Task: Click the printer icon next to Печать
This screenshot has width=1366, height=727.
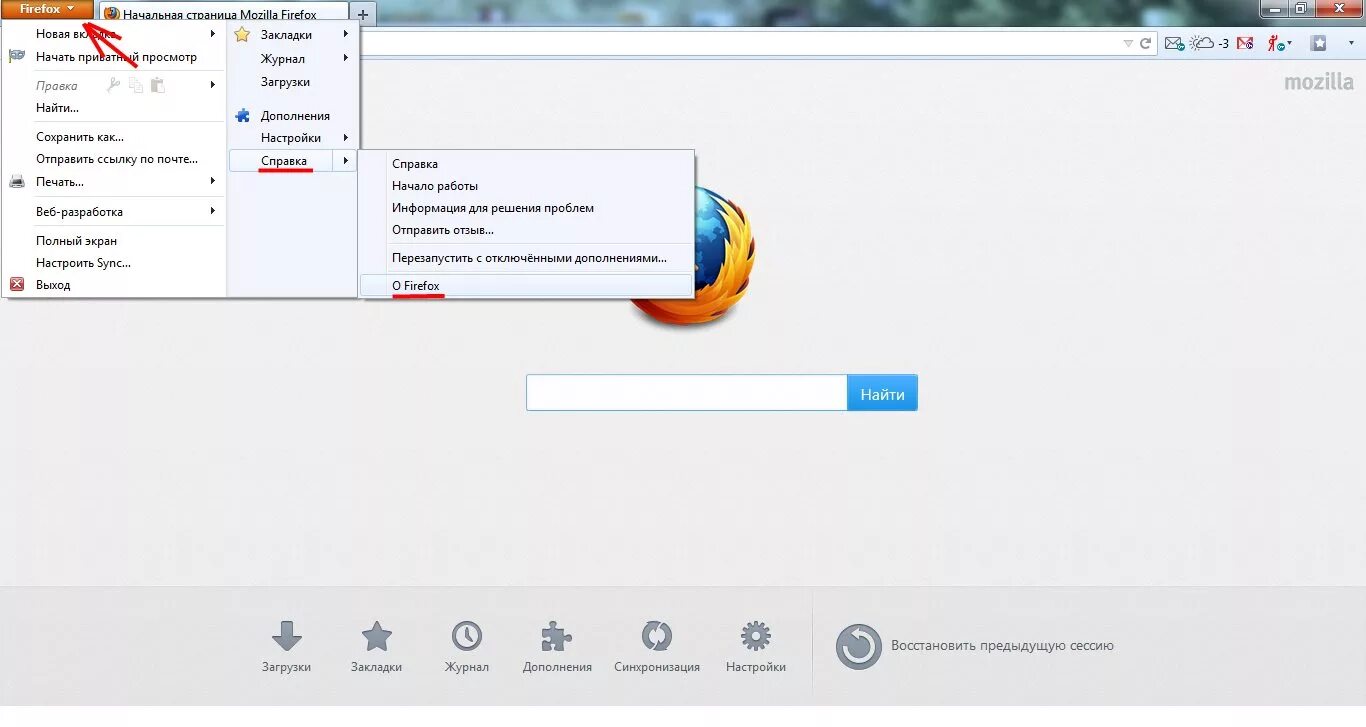Action: pos(17,182)
